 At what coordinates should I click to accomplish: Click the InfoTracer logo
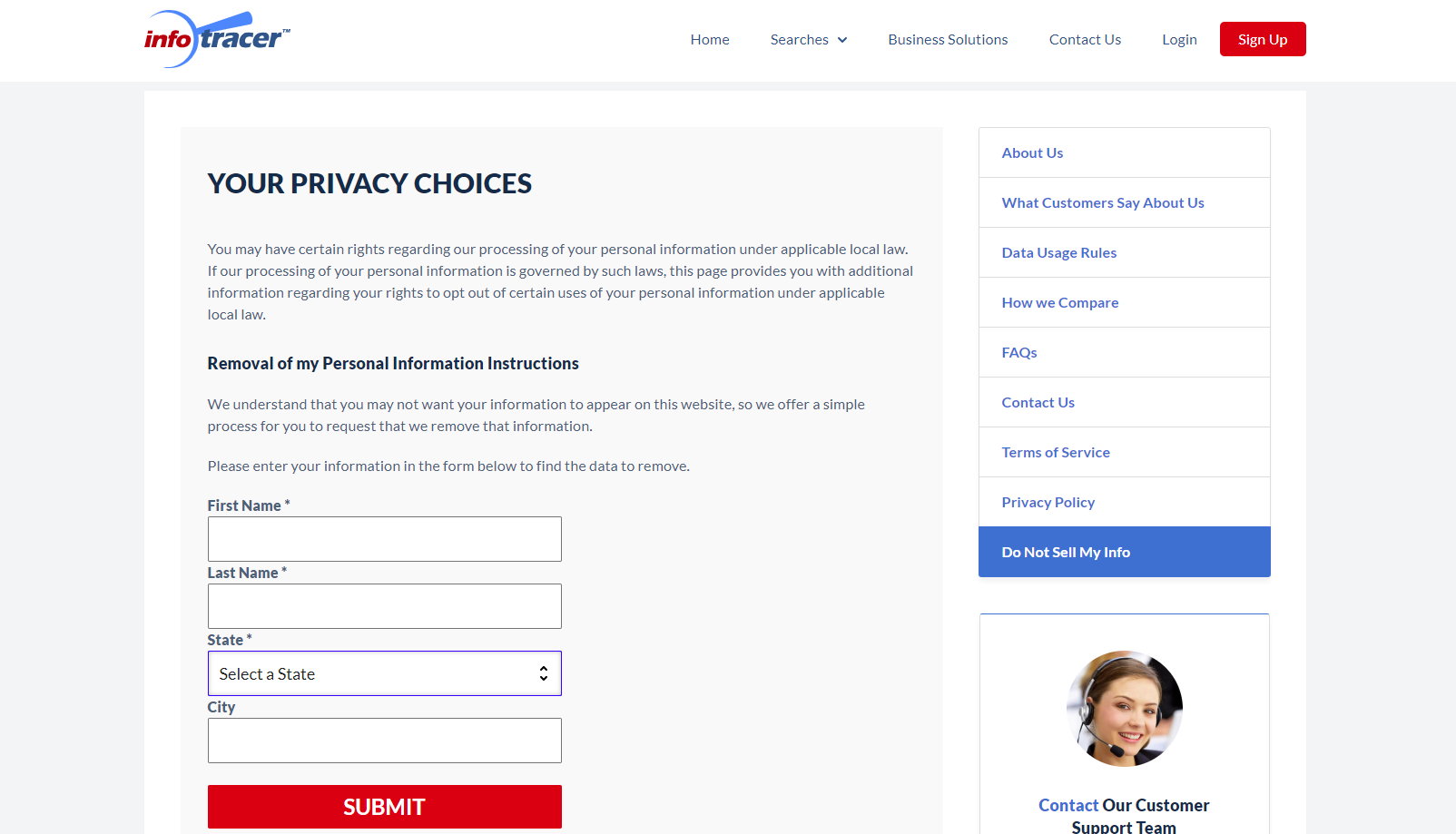[x=217, y=39]
